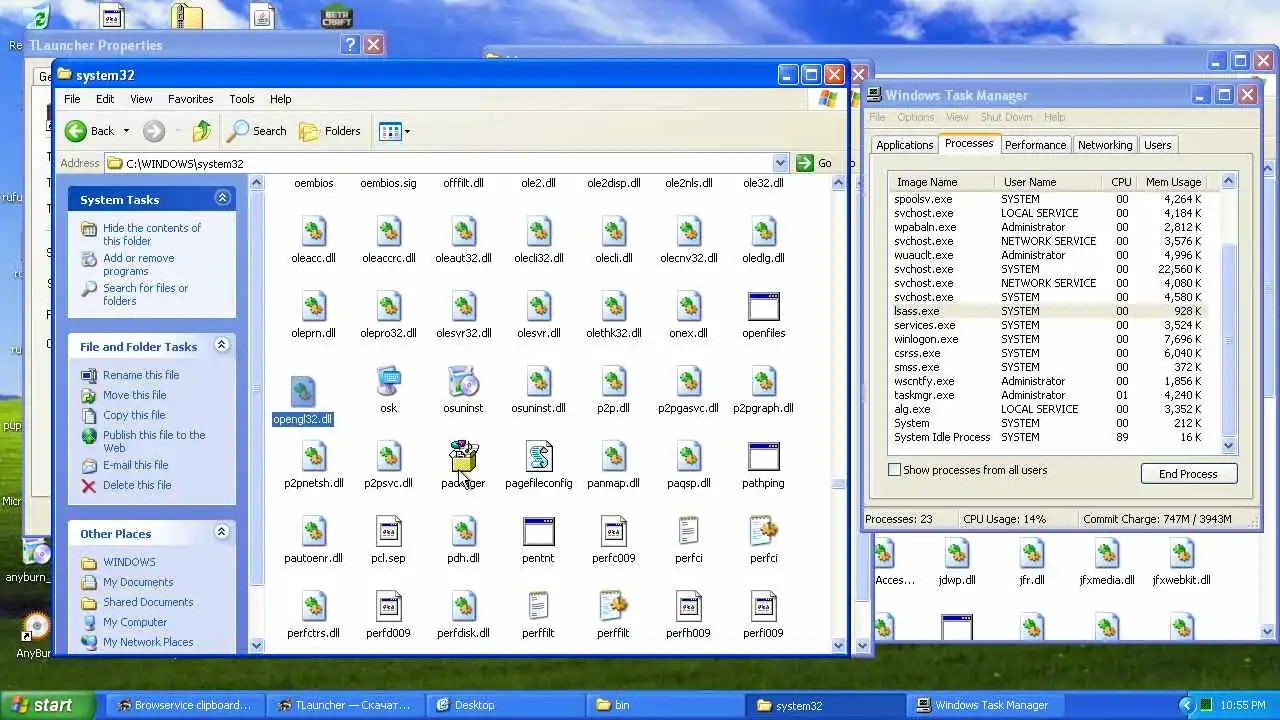Select the packager icon
Image resolution: width=1280 pixels, height=720 pixels.
click(x=463, y=457)
